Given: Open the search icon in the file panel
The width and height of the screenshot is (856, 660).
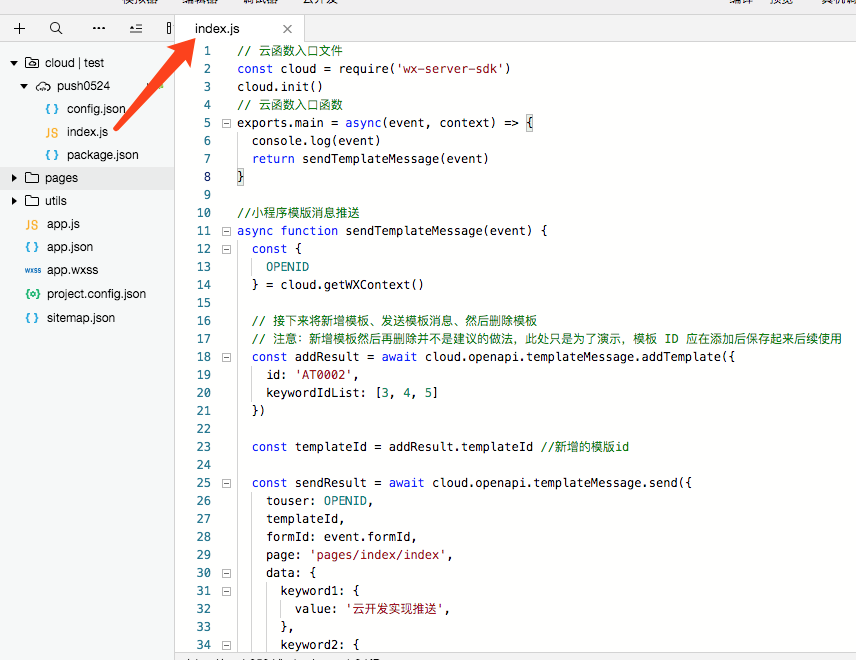Looking at the screenshot, I should (56, 28).
